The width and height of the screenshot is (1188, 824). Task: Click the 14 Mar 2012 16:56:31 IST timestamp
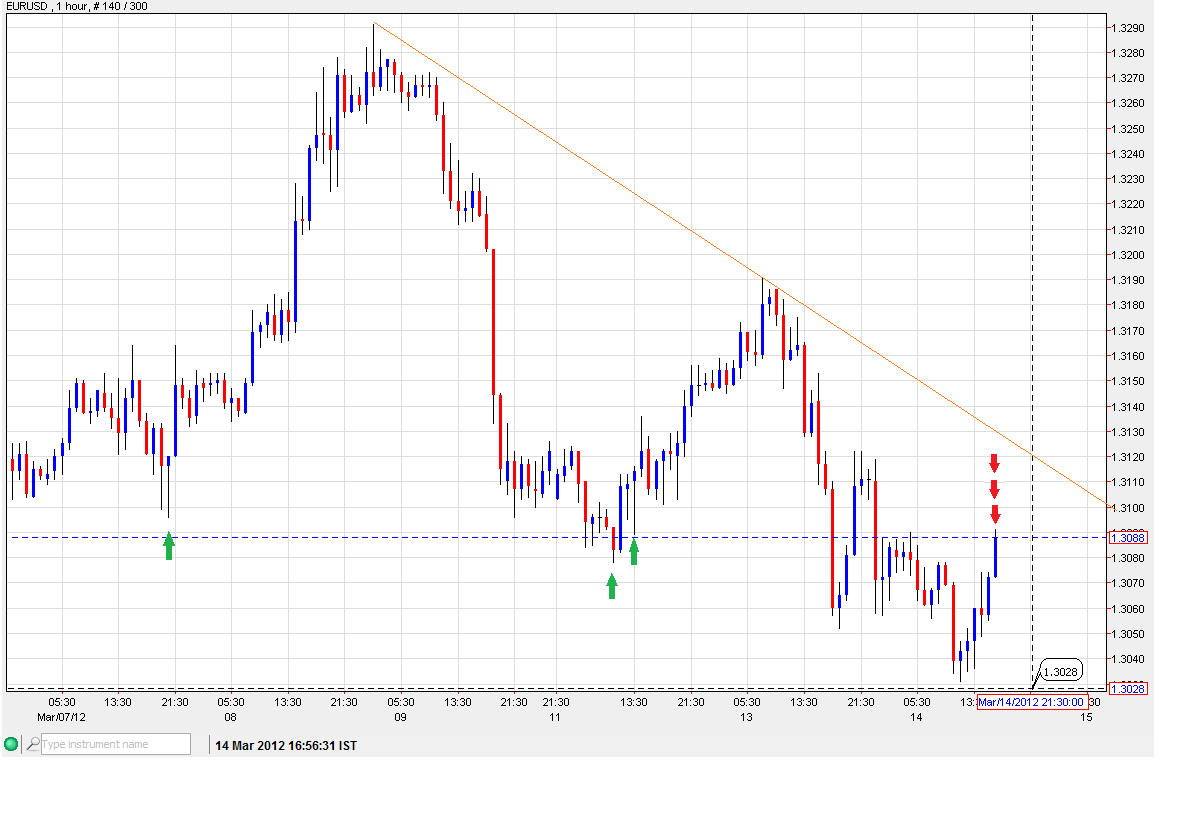tap(286, 745)
